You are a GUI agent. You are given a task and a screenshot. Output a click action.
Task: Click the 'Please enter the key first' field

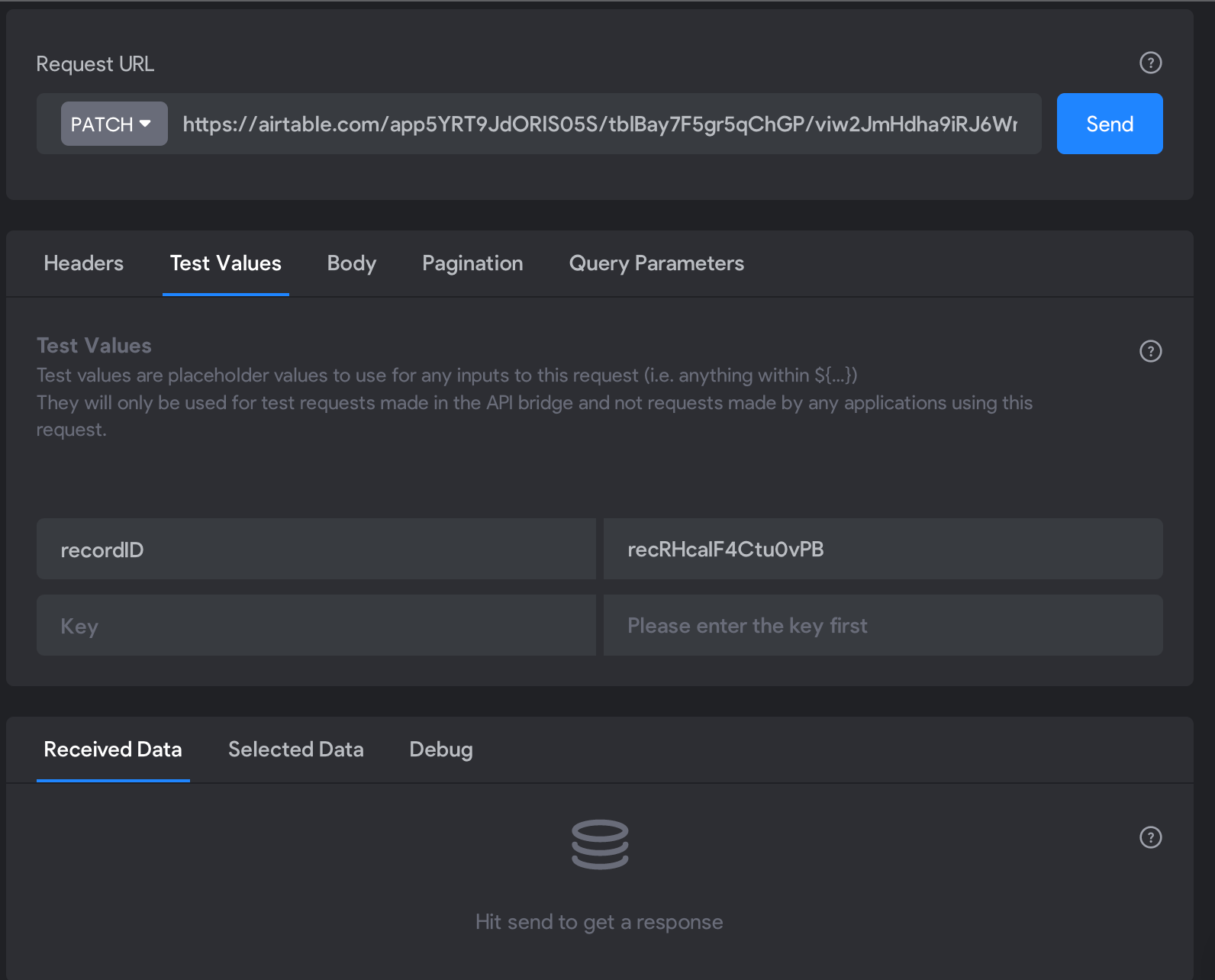[x=883, y=626]
